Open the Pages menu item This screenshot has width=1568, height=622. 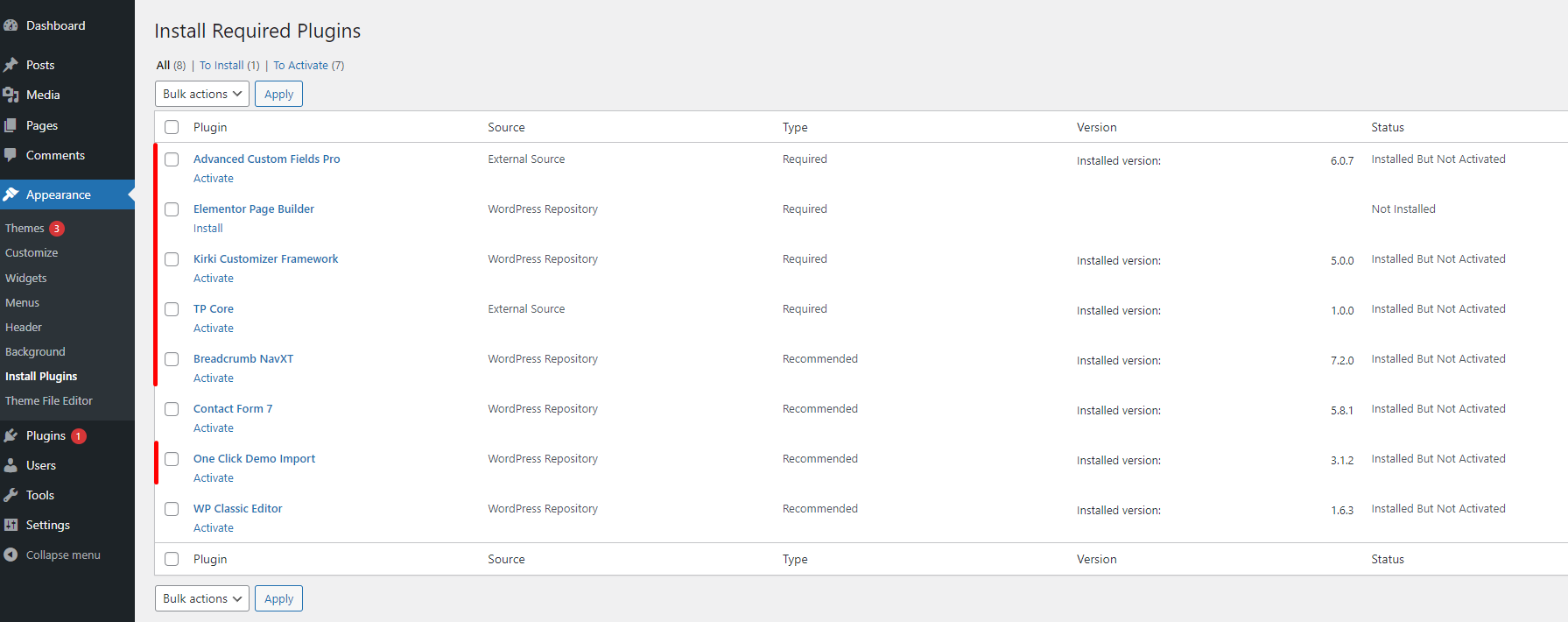67,125
